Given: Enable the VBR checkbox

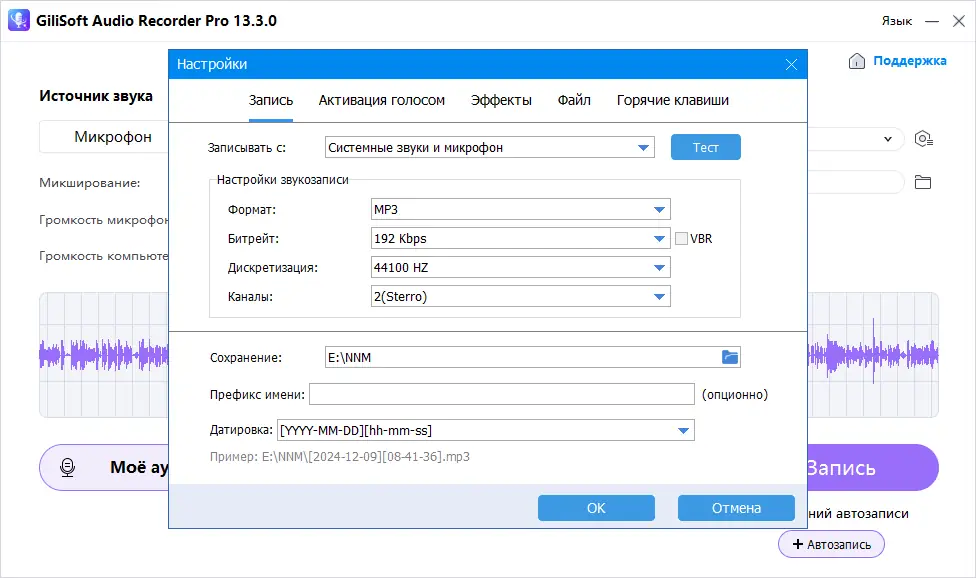Looking at the screenshot, I should coord(682,238).
